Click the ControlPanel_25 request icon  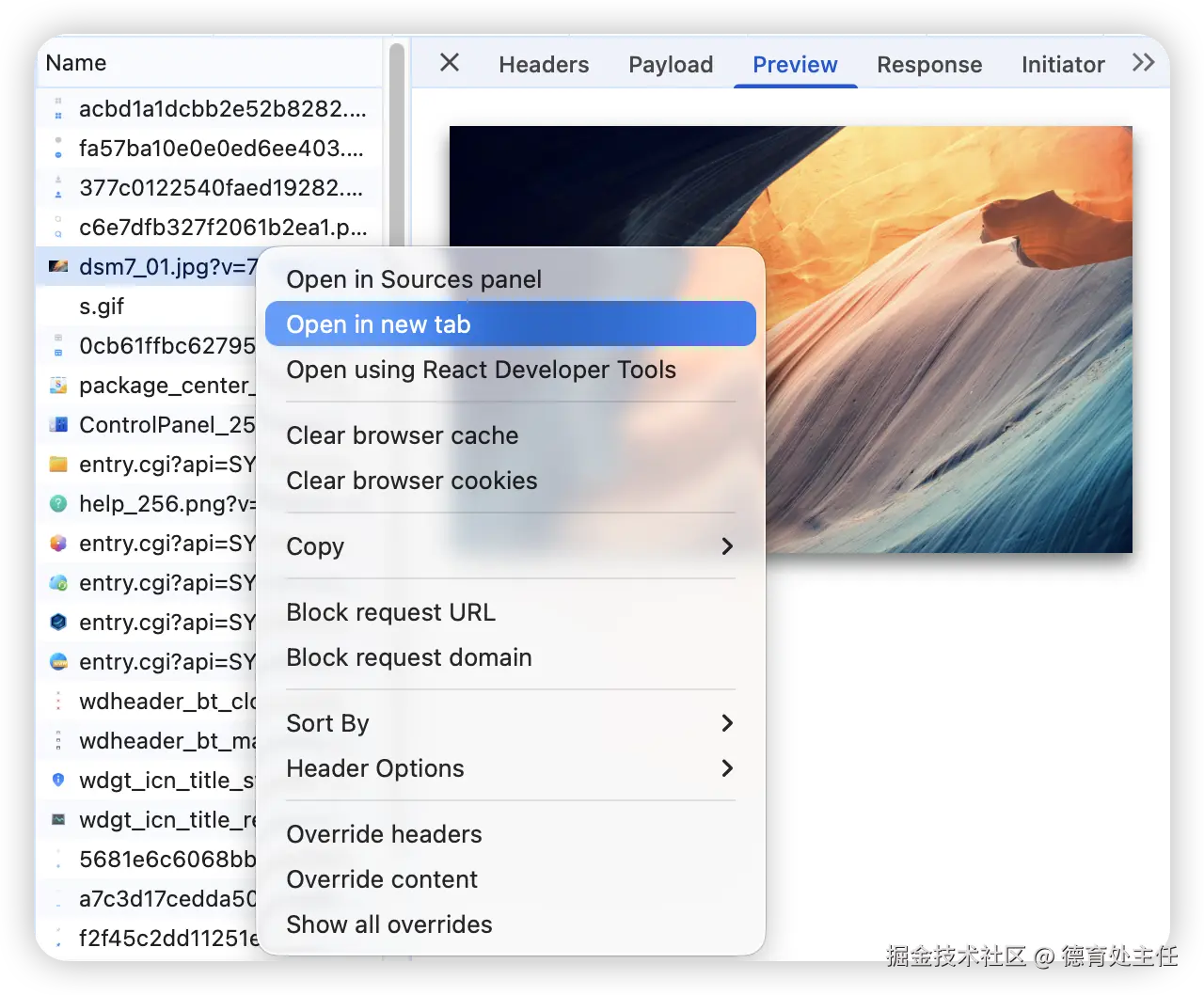[58, 425]
